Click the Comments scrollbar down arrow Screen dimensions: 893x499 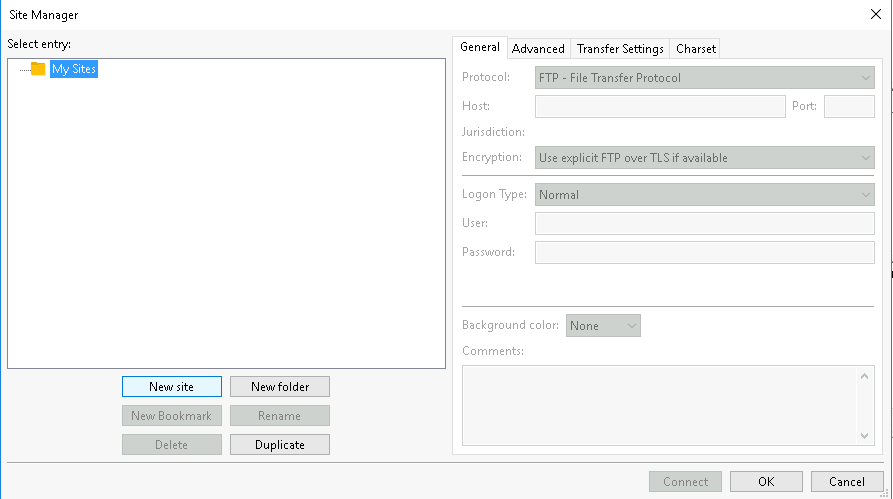[x=865, y=436]
